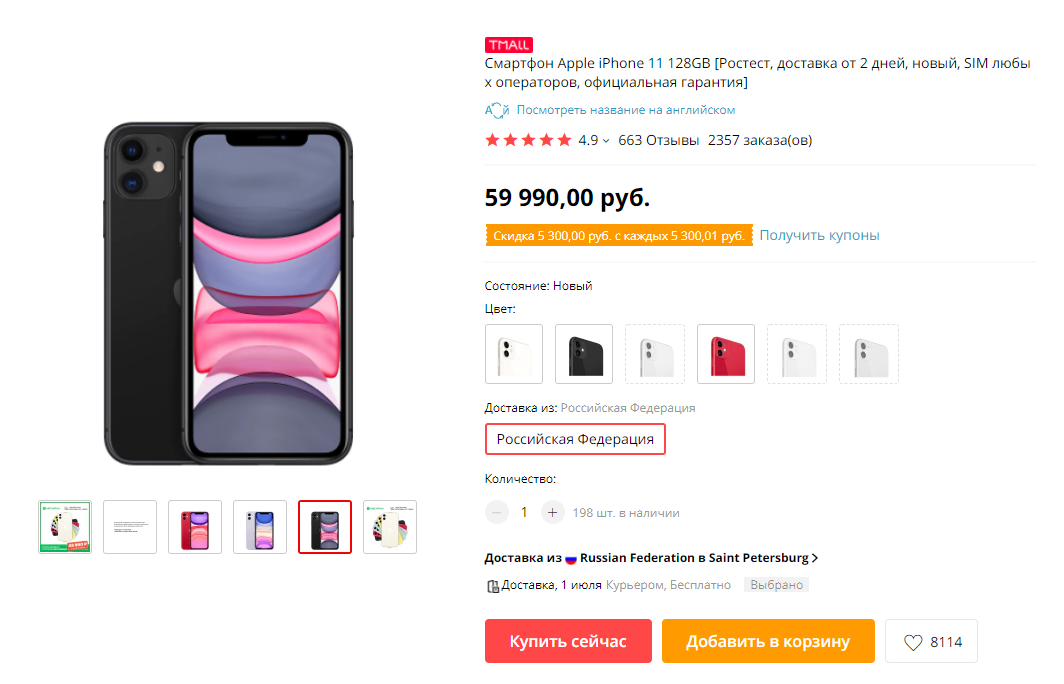Click the five-star rating icons
The height and width of the screenshot is (684, 1064).
pos(528,140)
